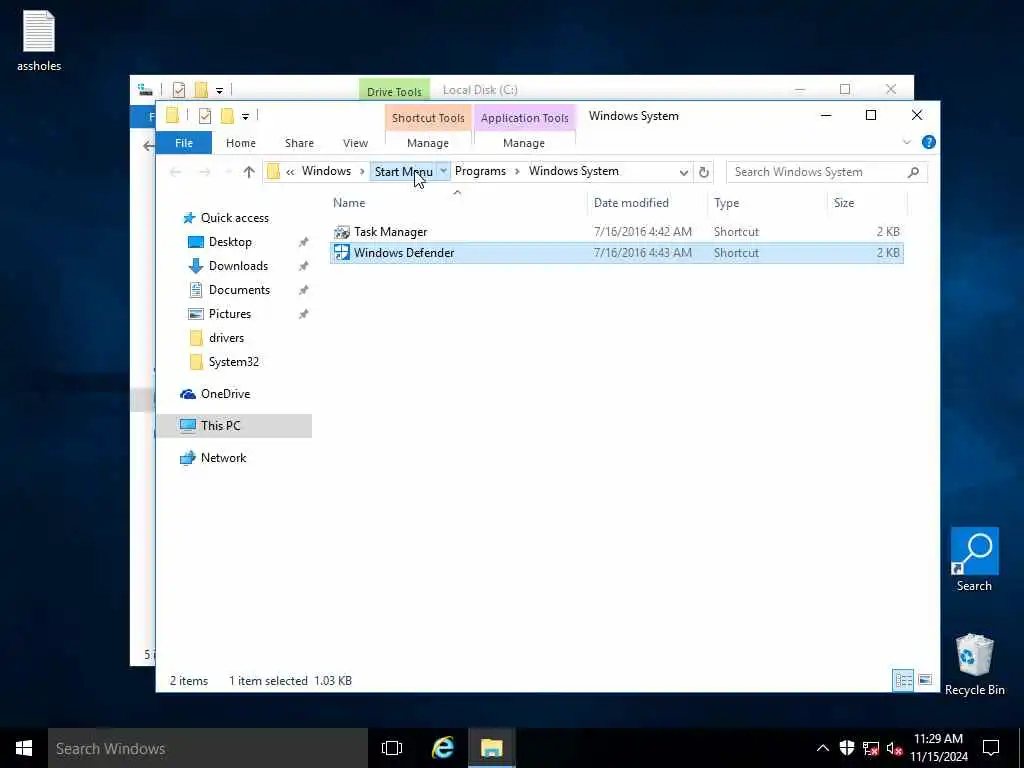Select OneDrive in the navigation pane
This screenshot has width=1024, height=768.
point(225,394)
